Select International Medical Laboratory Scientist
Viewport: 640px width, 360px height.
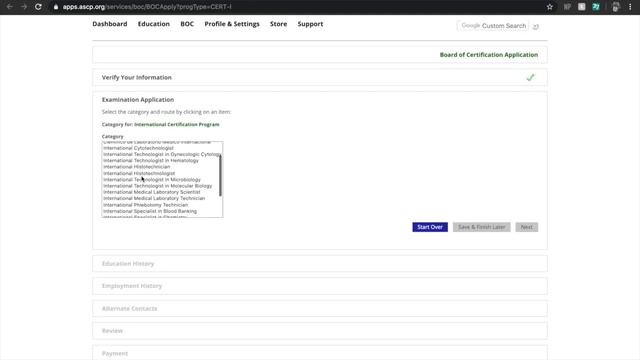tap(152, 192)
